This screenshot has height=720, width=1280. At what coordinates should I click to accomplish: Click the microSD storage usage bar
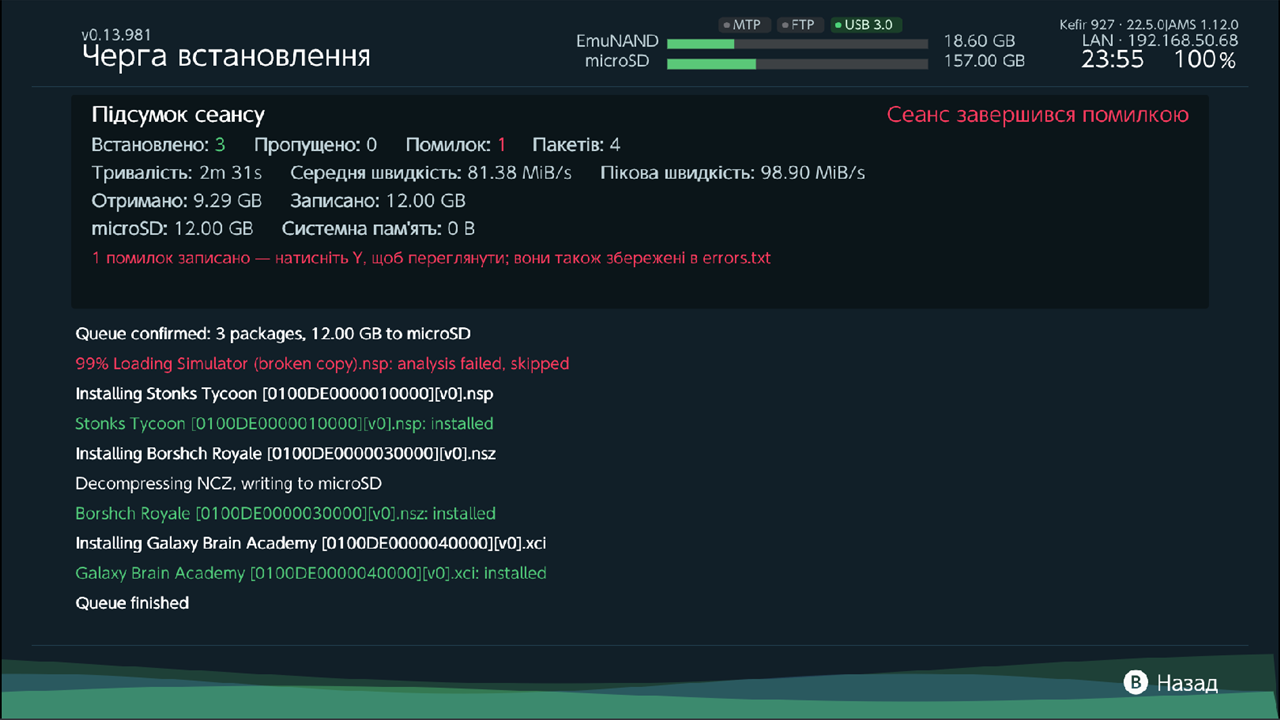tap(797, 63)
